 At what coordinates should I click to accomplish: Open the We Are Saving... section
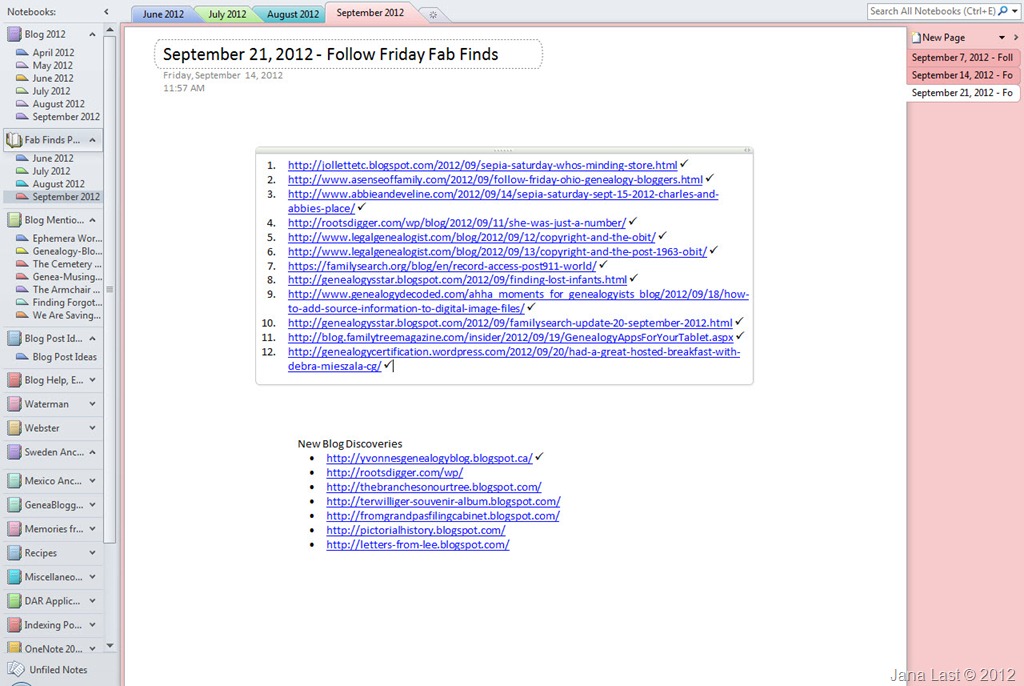(x=67, y=316)
